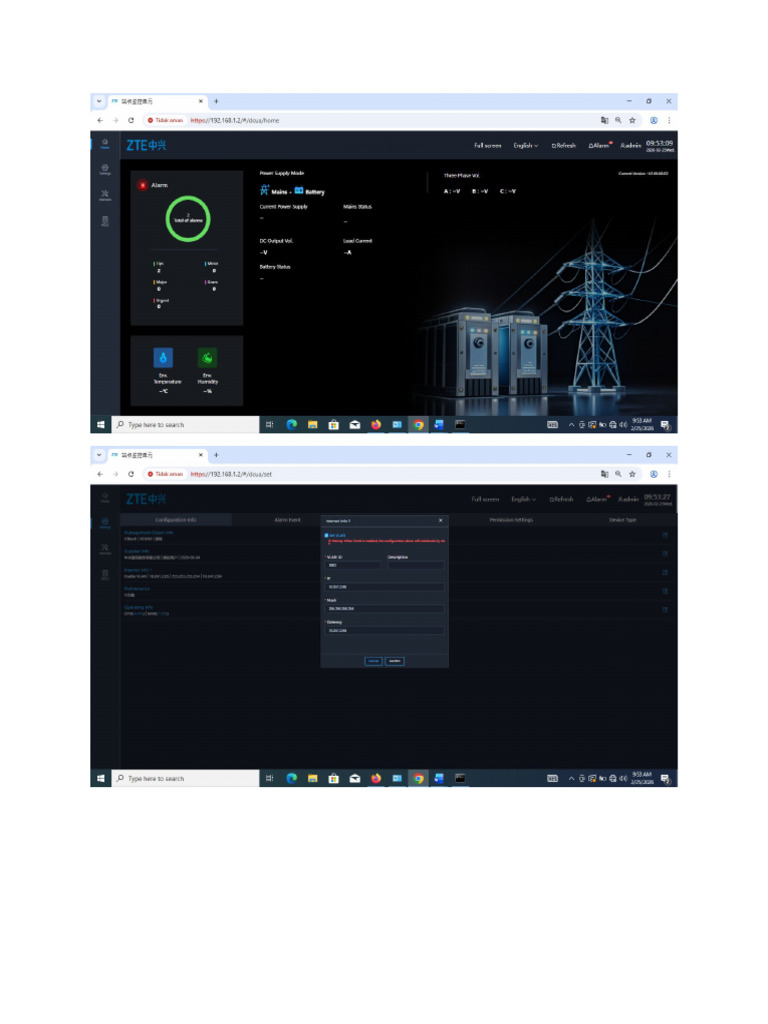Click Refresh in dcua/set header
The width and height of the screenshot is (768, 1024).
point(561,500)
